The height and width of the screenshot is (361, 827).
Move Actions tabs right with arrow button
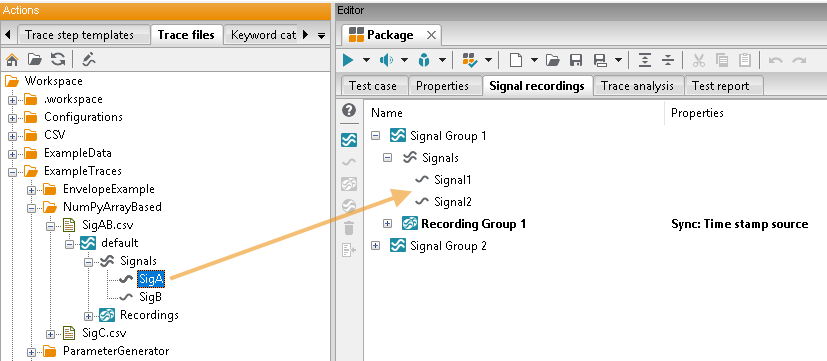(x=305, y=35)
